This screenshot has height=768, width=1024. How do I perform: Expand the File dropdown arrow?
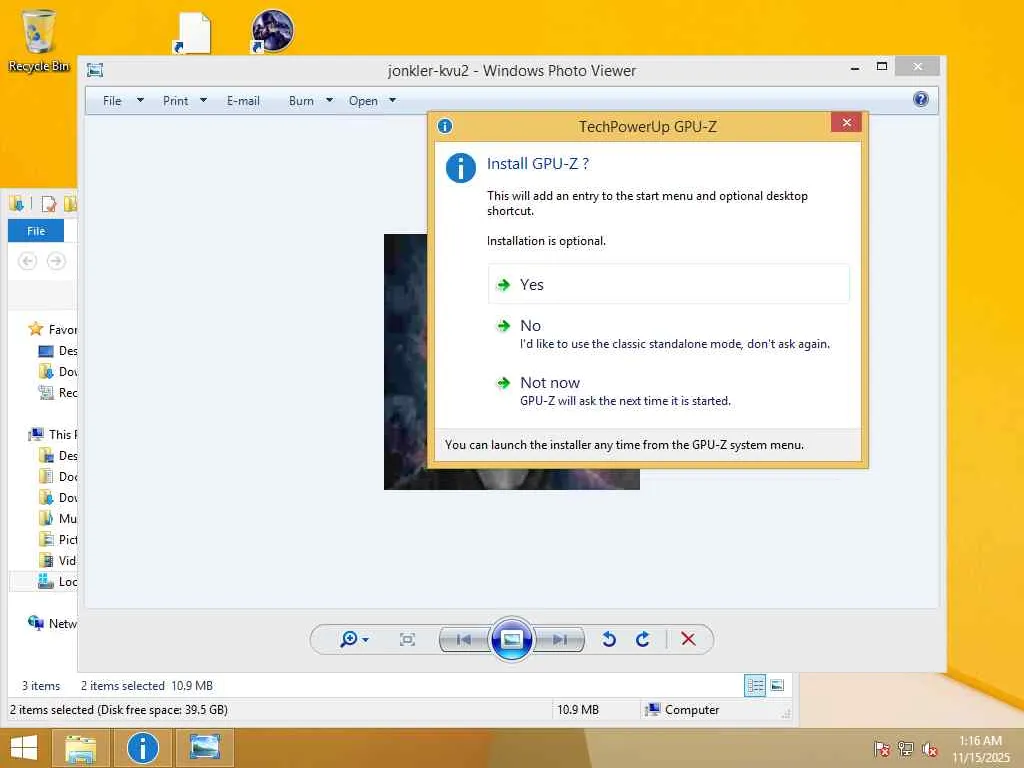click(x=140, y=101)
